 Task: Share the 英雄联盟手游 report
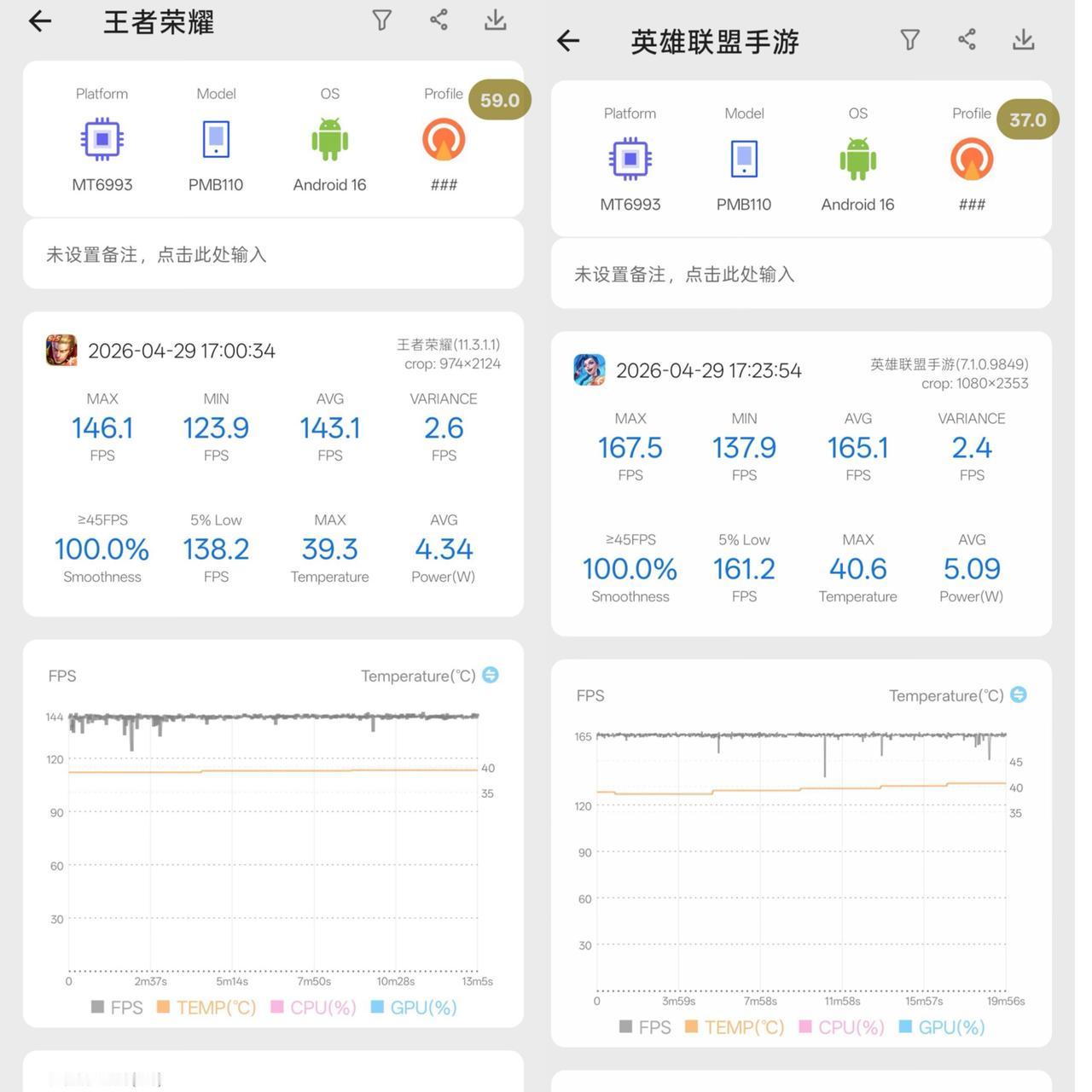click(967, 39)
